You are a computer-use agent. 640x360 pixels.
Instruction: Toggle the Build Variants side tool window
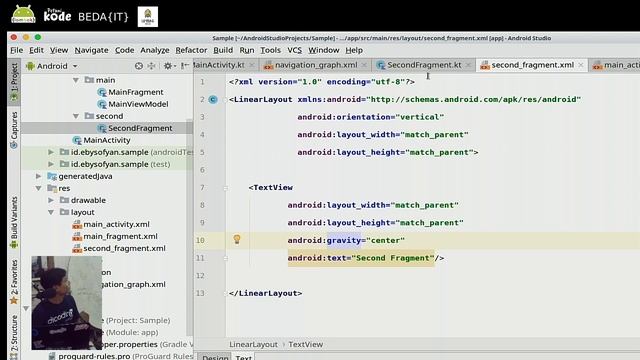pyautogui.click(x=14, y=222)
